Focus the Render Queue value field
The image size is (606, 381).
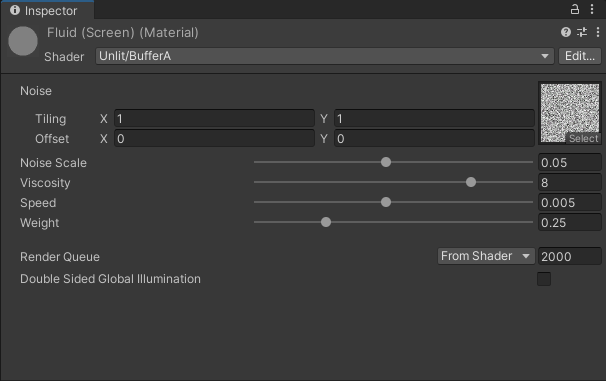point(569,257)
